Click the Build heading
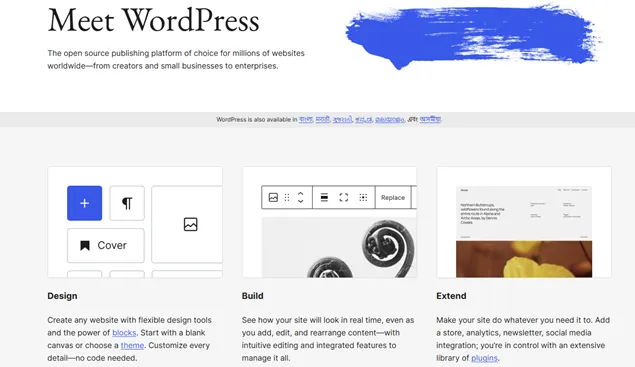Screen dimensions: 635x367 (x=253, y=296)
